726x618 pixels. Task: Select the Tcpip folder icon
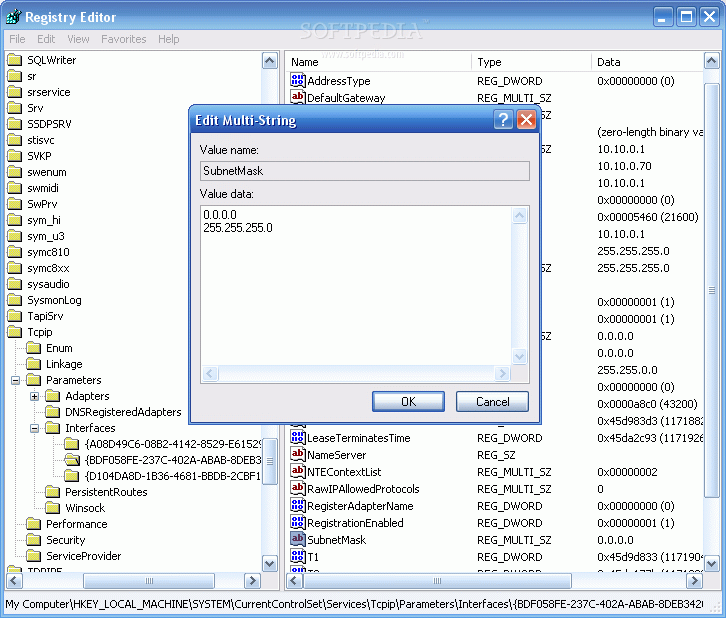click(15, 332)
